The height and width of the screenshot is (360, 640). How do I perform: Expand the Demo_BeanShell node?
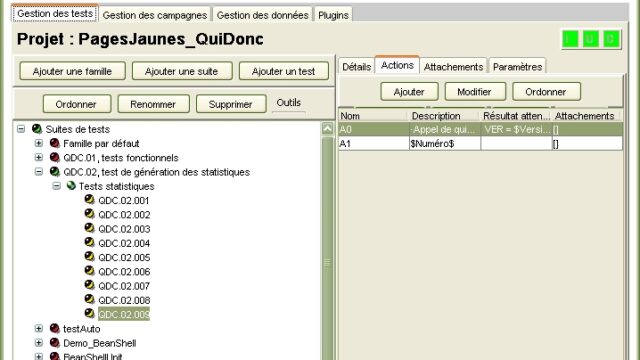coord(39,343)
